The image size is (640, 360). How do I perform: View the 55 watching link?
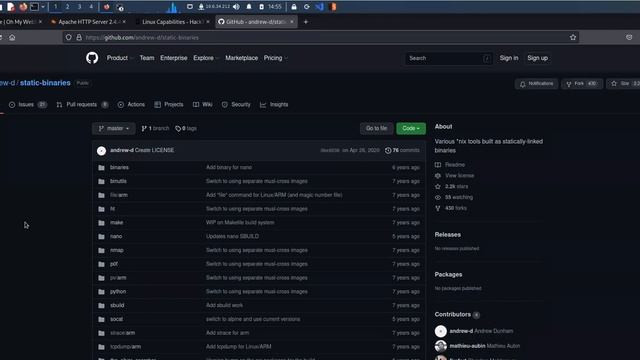454,197
